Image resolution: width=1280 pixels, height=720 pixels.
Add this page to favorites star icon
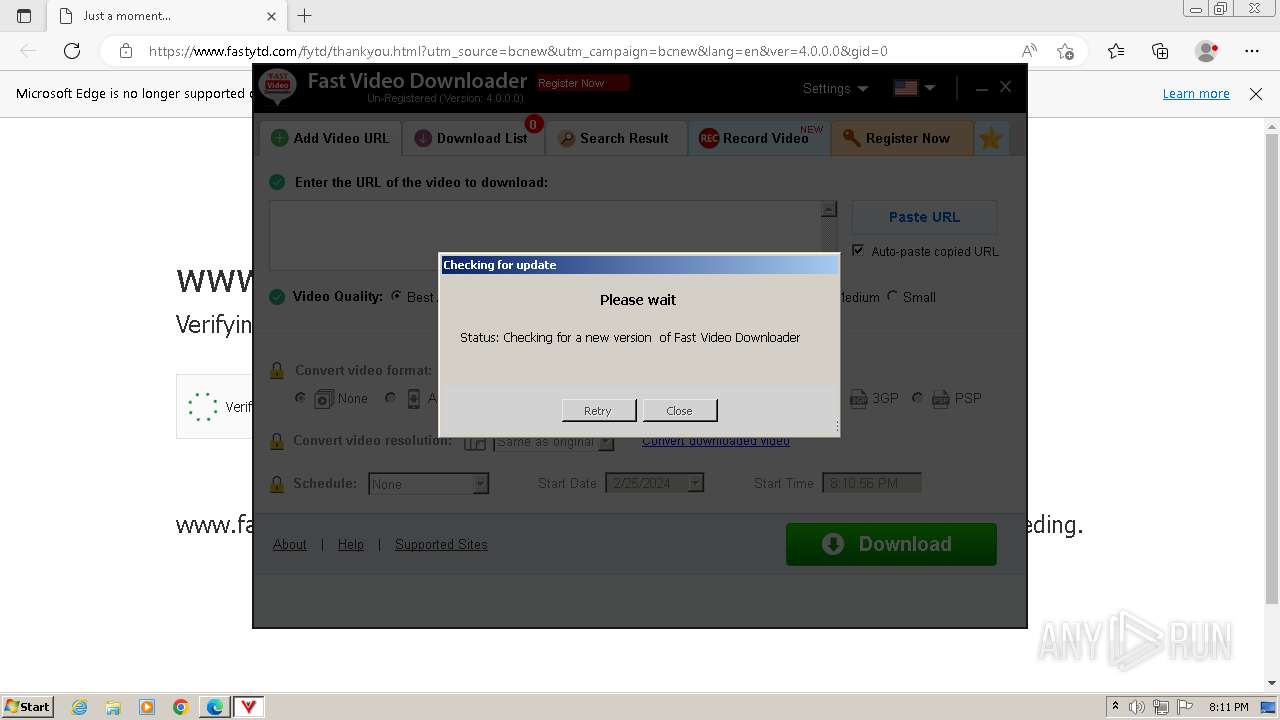tap(1065, 51)
